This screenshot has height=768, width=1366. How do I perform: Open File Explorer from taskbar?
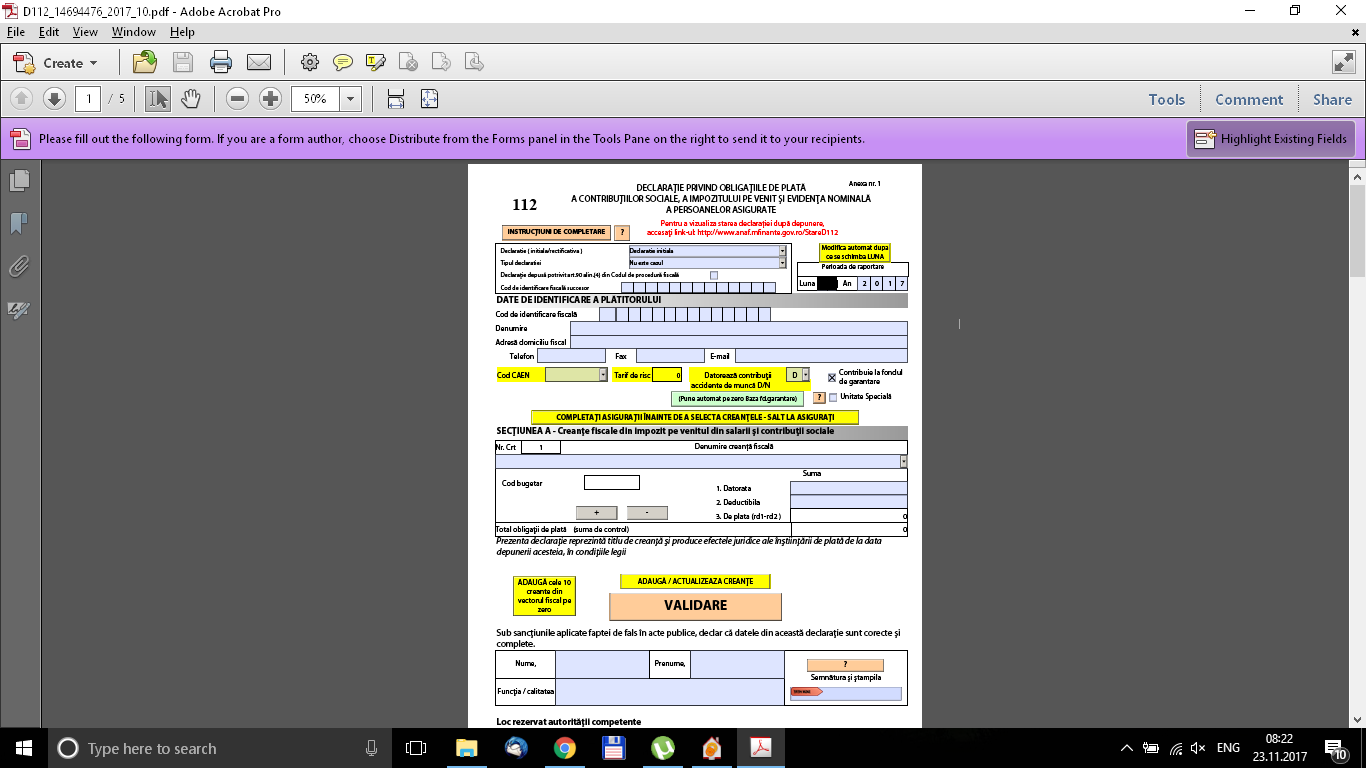tap(466, 748)
